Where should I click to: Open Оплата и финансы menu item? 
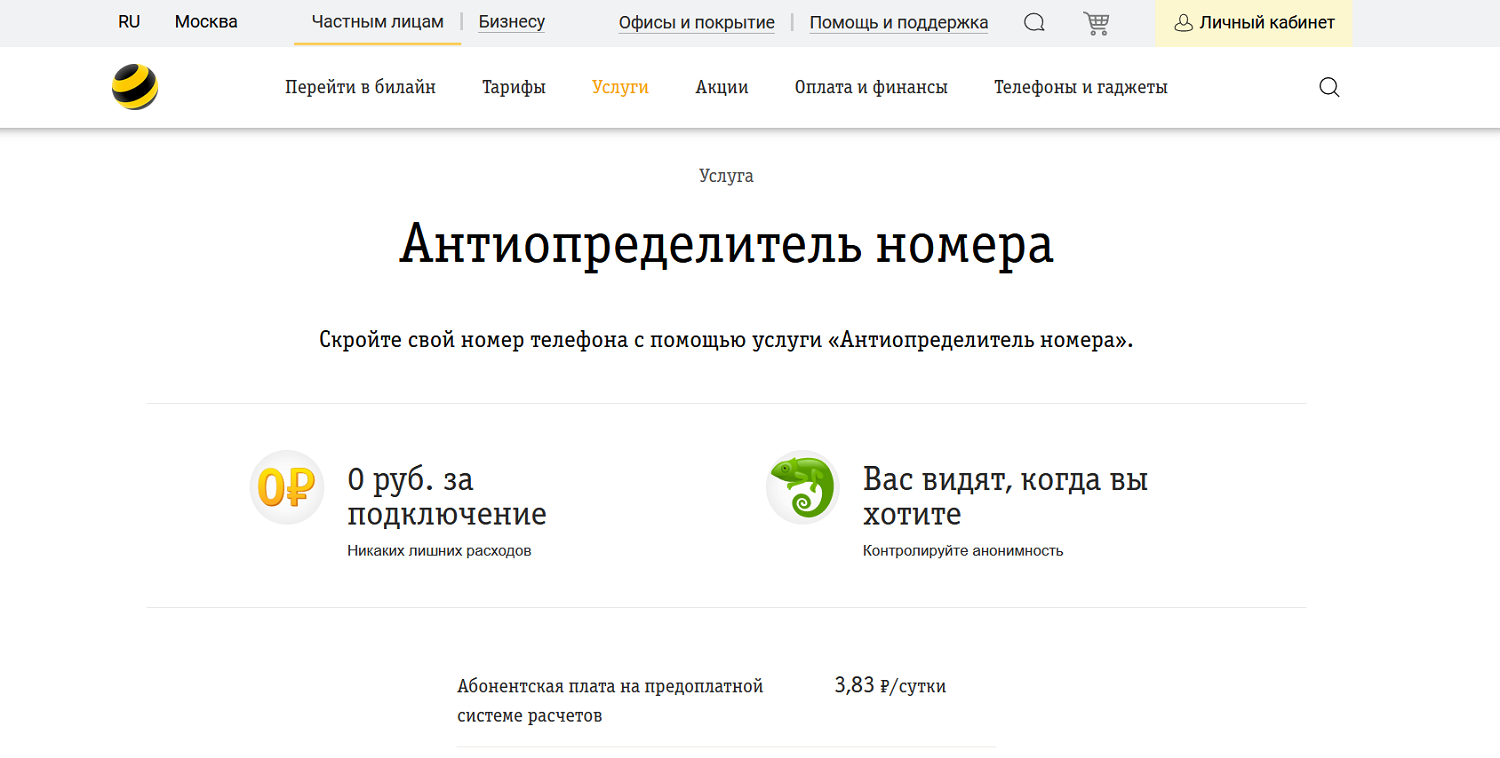pos(871,87)
